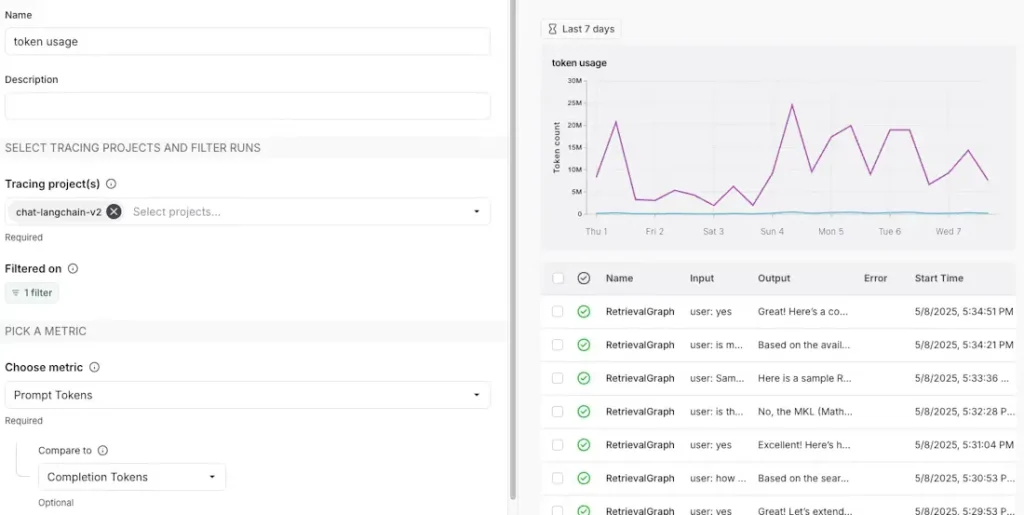This screenshot has height=515, width=1024.
Task: Show info icon next to Filtered on
Action: (73, 268)
